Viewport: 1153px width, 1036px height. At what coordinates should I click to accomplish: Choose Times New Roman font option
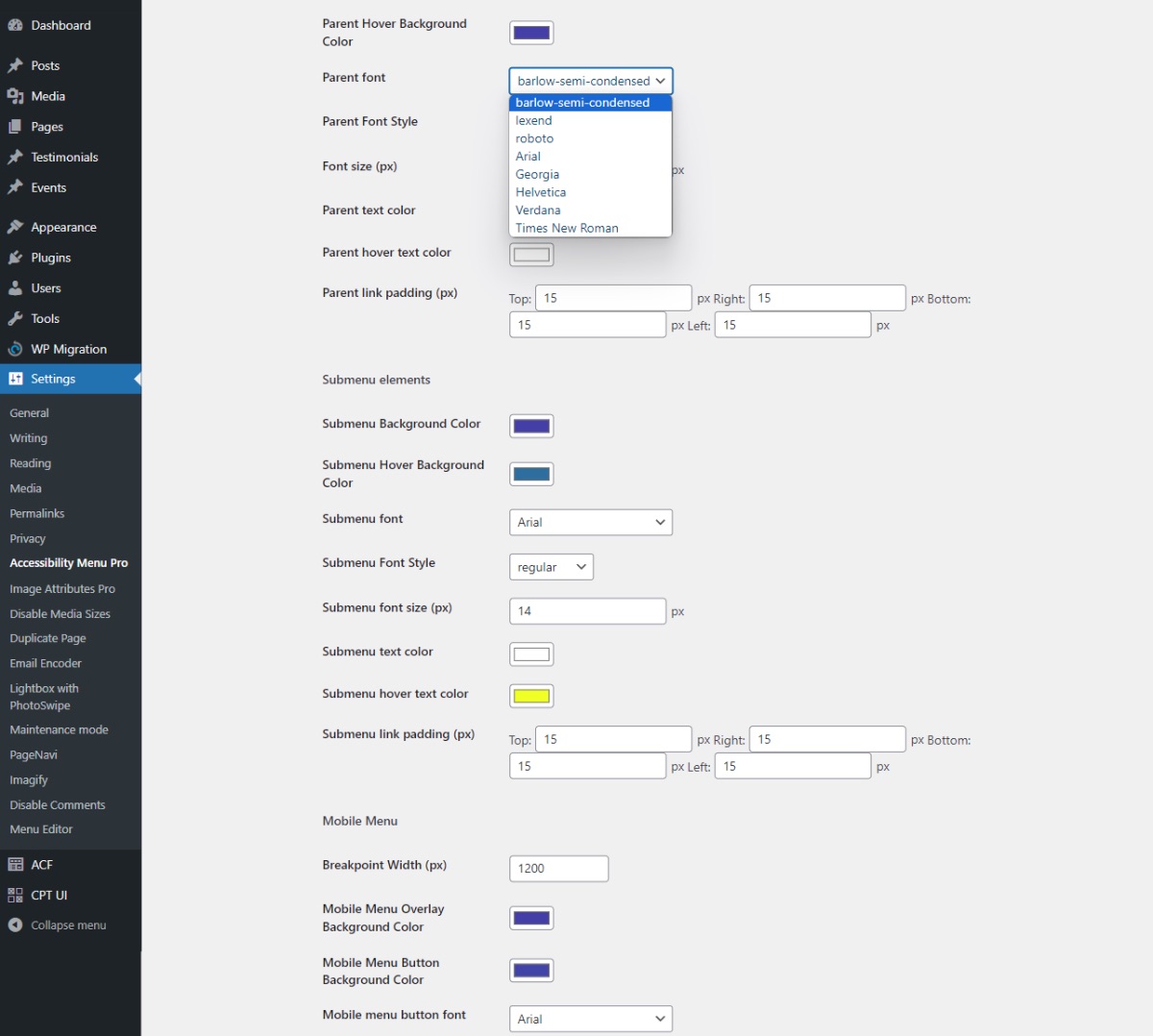pyautogui.click(x=590, y=228)
